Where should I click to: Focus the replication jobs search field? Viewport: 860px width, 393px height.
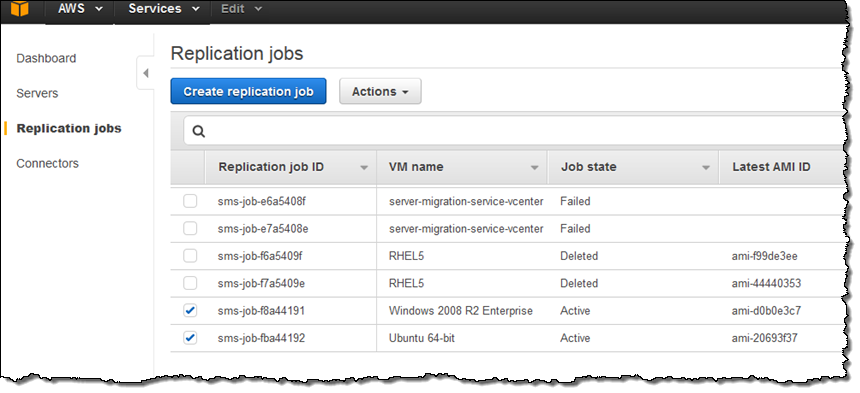click(x=516, y=132)
